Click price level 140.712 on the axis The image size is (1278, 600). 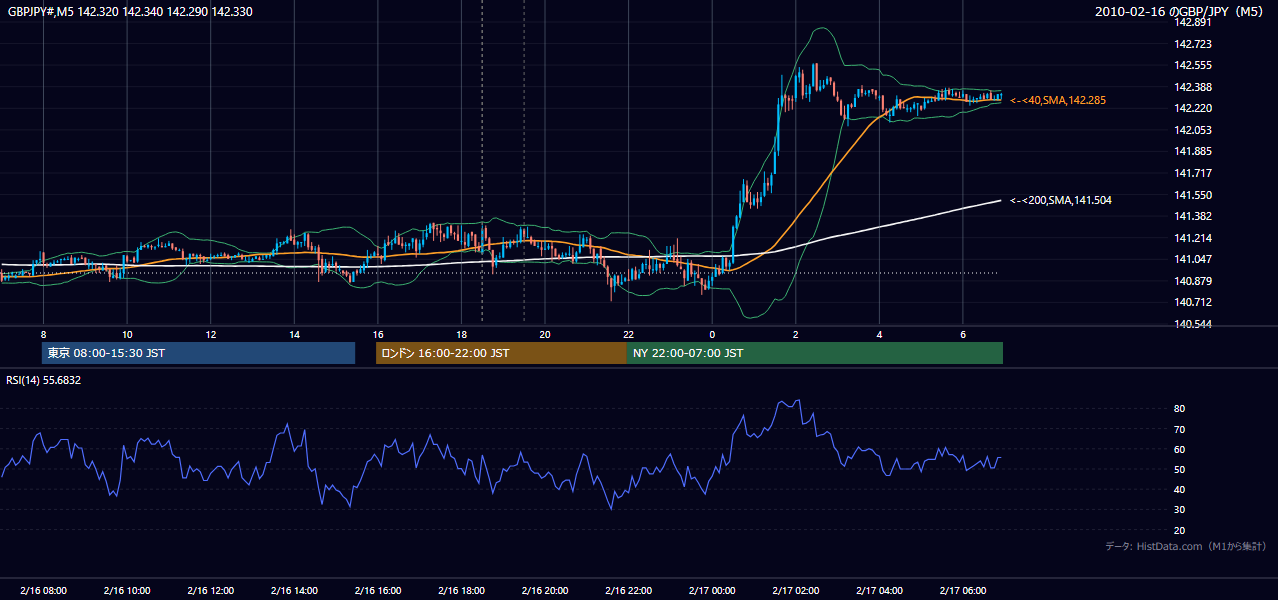coord(1192,302)
